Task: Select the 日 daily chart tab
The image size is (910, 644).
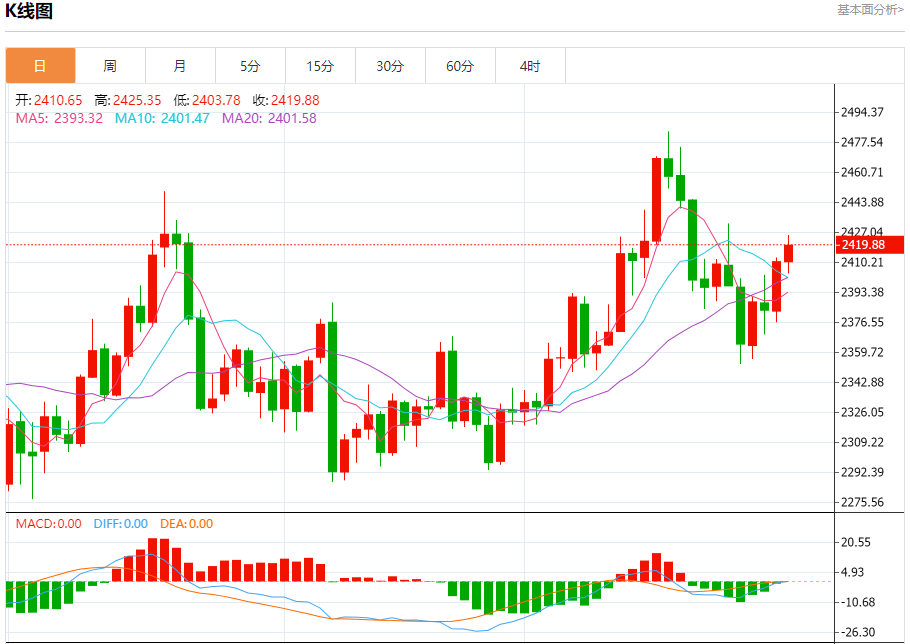Action: pos(40,66)
